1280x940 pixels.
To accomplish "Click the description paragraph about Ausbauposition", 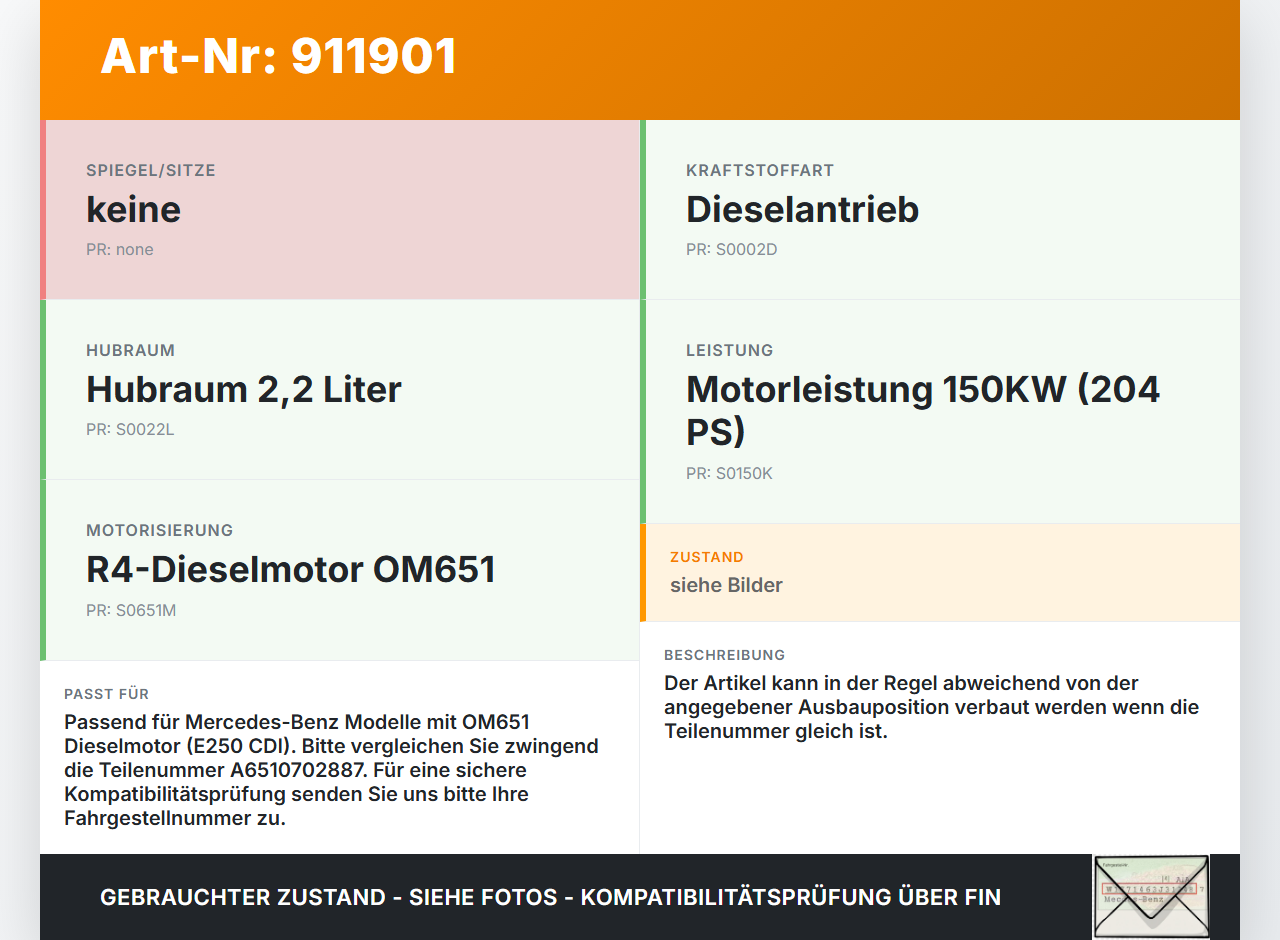I will tap(931, 707).
